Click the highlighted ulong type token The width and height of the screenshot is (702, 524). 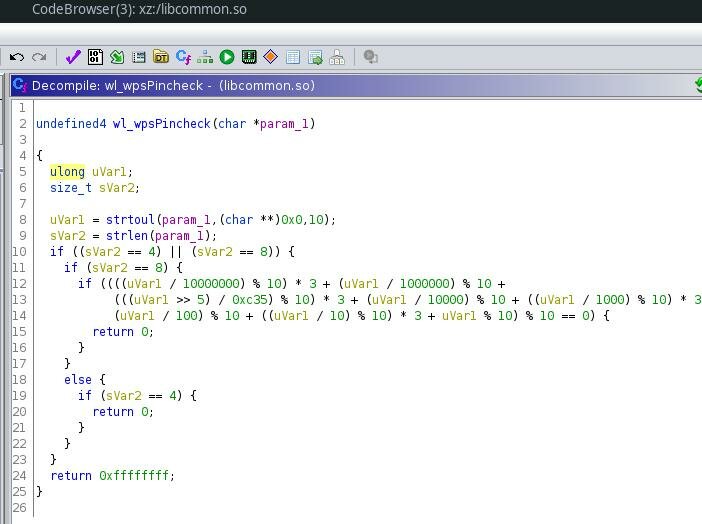[67, 172]
